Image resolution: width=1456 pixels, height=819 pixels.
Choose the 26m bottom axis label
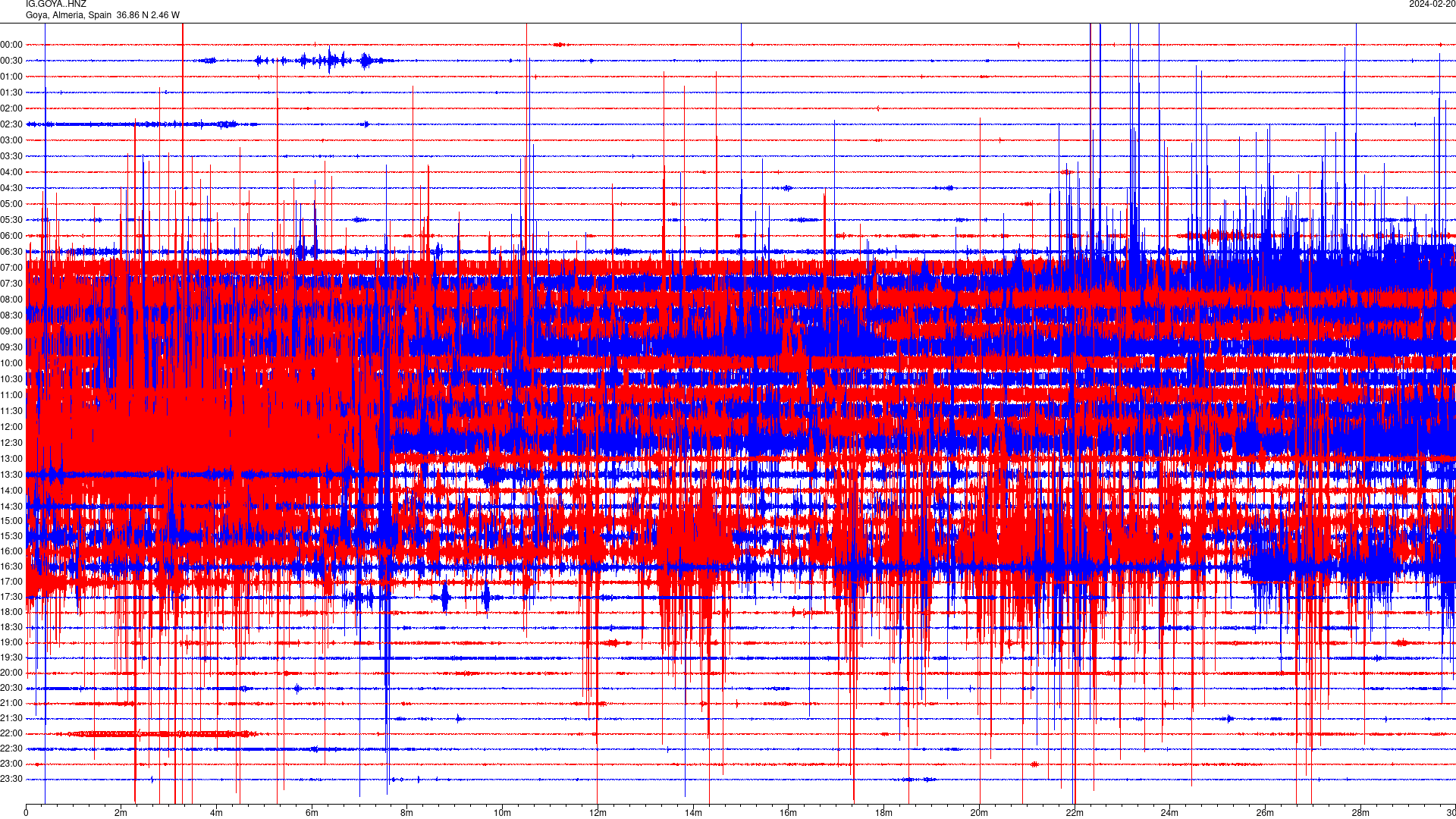[x=1265, y=813]
